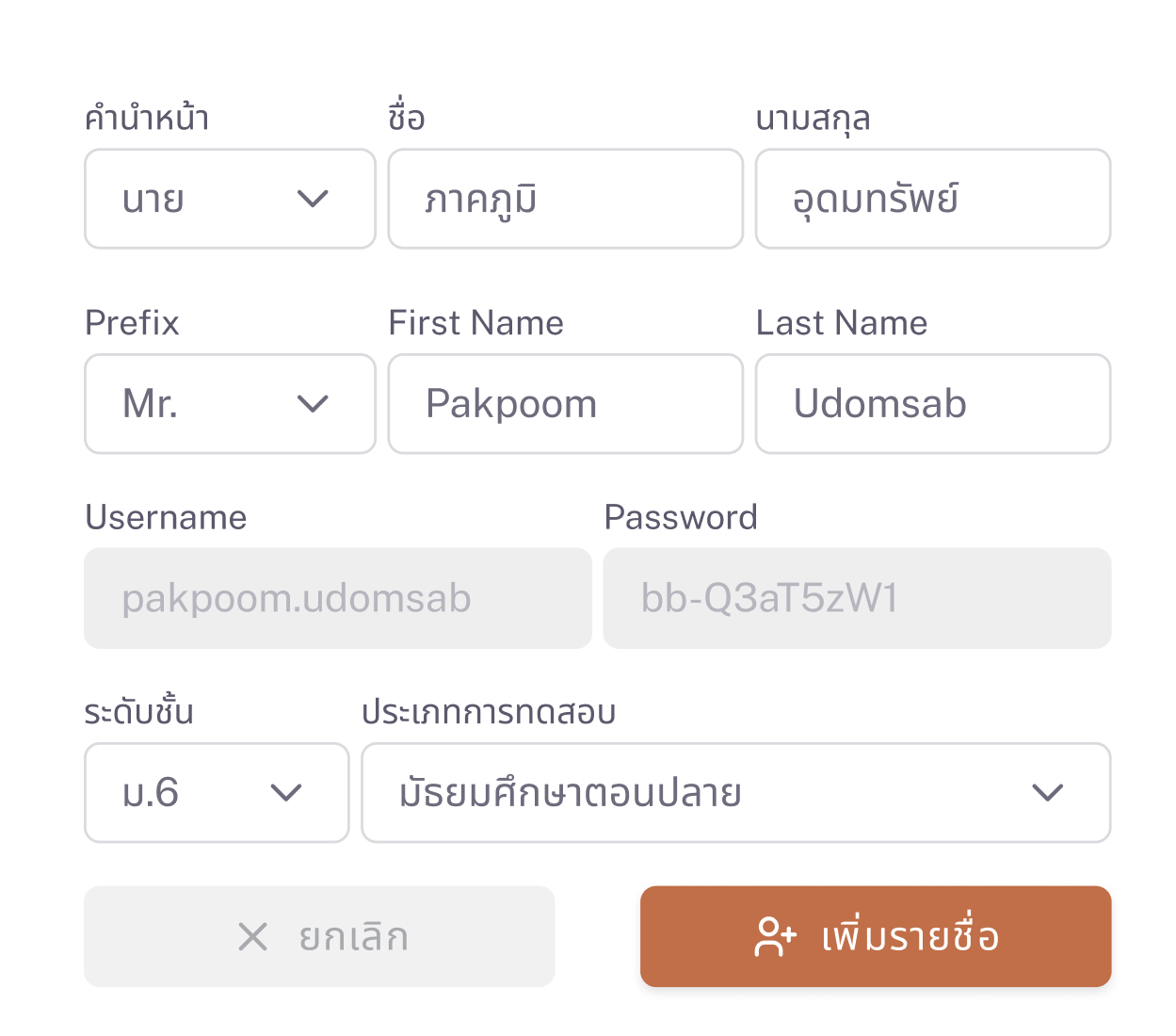The width and height of the screenshot is (1176, 1036).
Task: Click the Username label text
Action: click(x=166, y=517)
